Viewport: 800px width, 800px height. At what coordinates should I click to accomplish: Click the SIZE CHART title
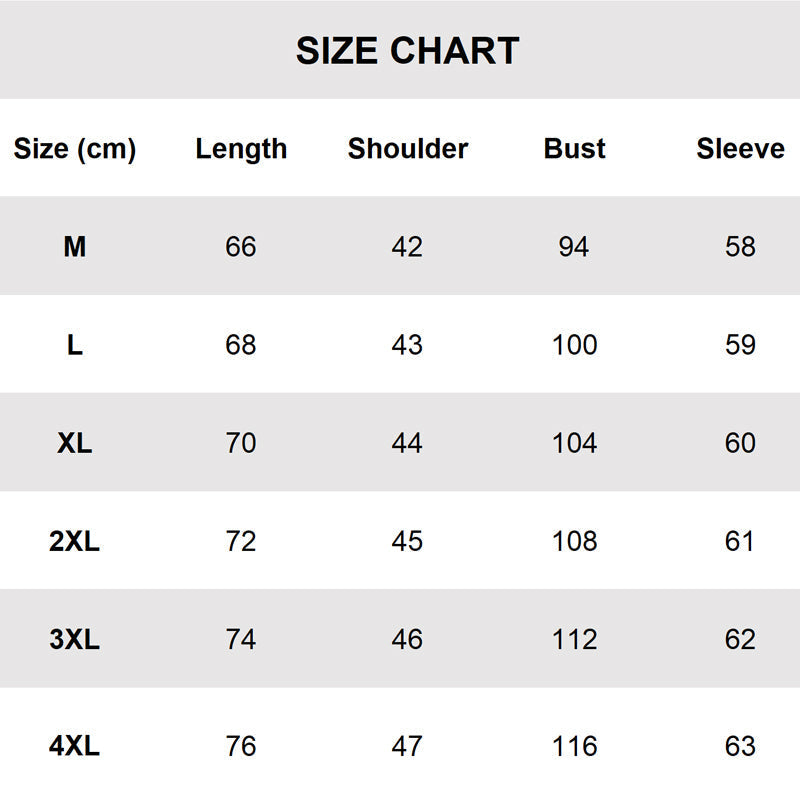pos(407,51)
